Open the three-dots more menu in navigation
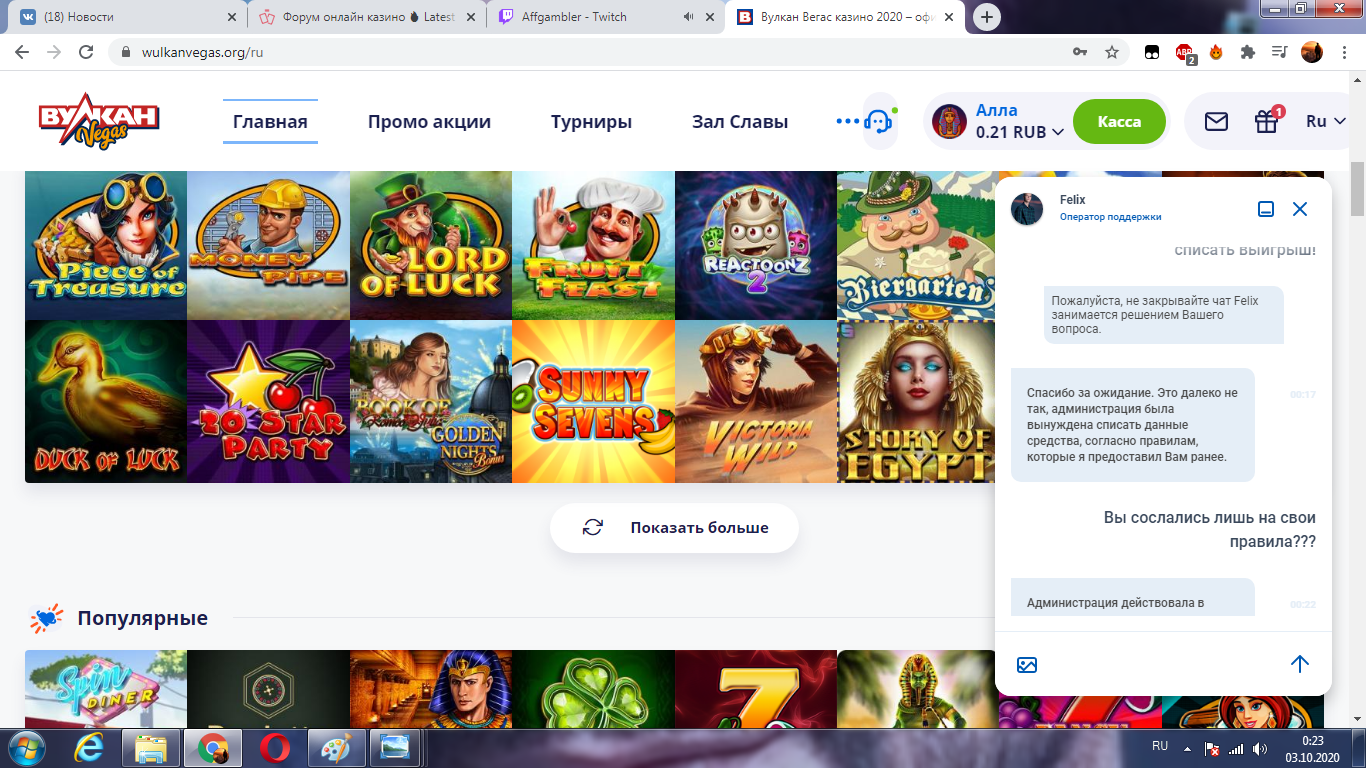This screenshot has width=1366, height=768. point(848,121)
